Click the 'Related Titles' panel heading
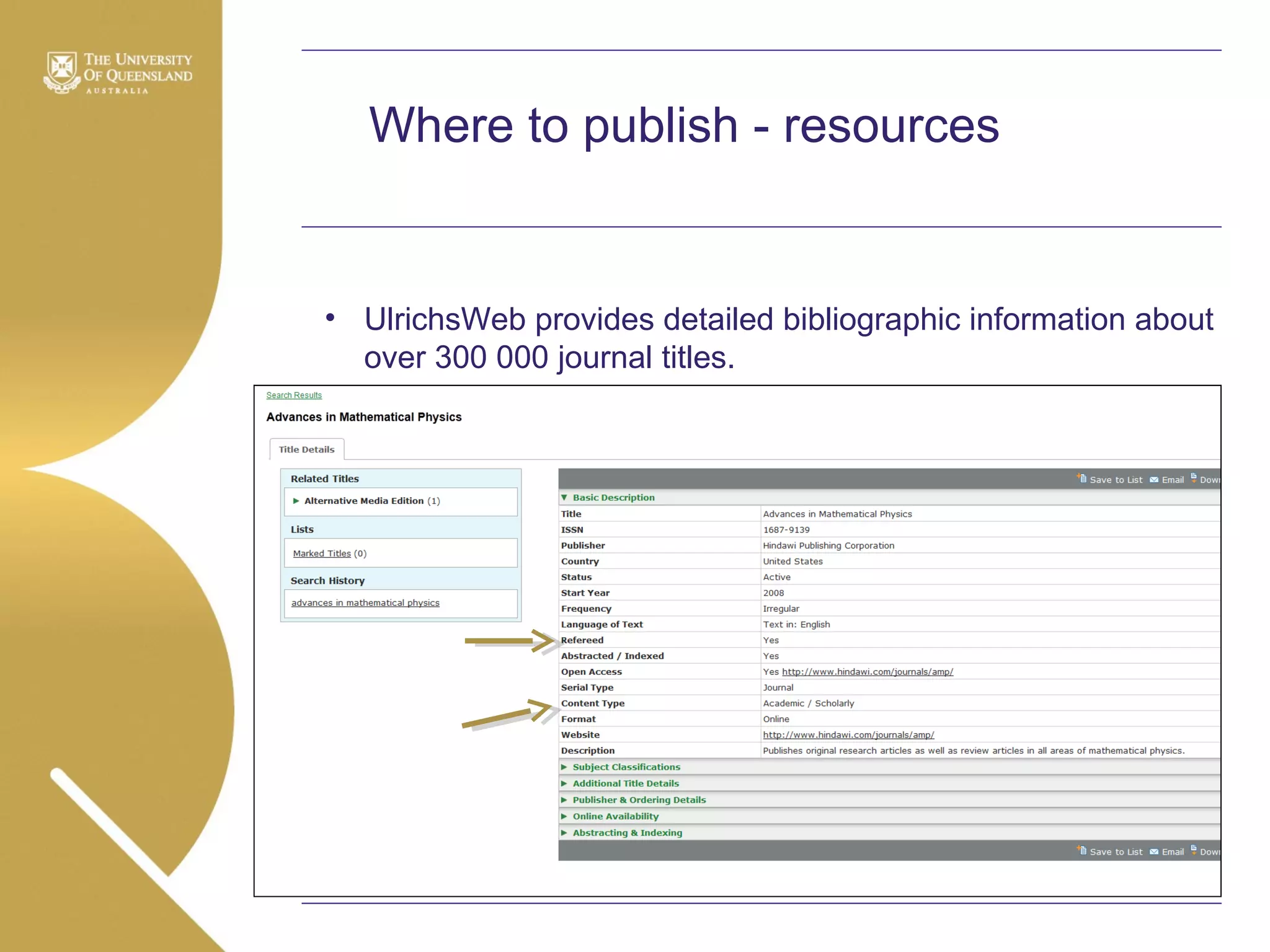The height and width of the screenshot is (952, 1270). tap(325, 478)
